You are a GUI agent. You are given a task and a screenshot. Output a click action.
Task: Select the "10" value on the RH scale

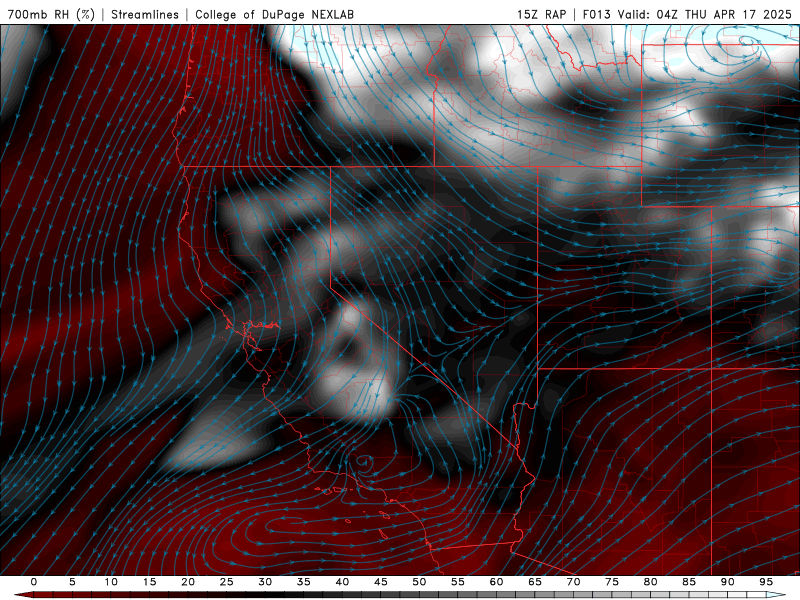click(111, 582)
